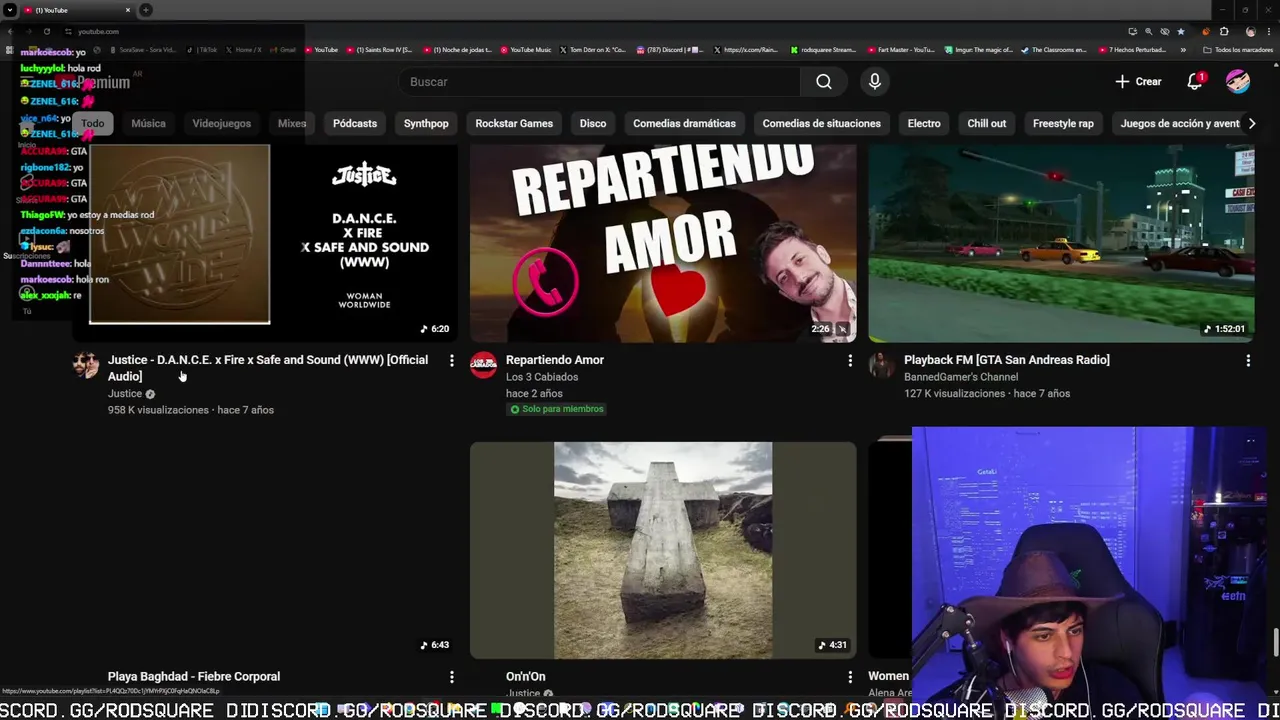The height and width of the screenshot is (720, 1280).
Task: Start voice search with the microphone
Action: coord(875,82)
